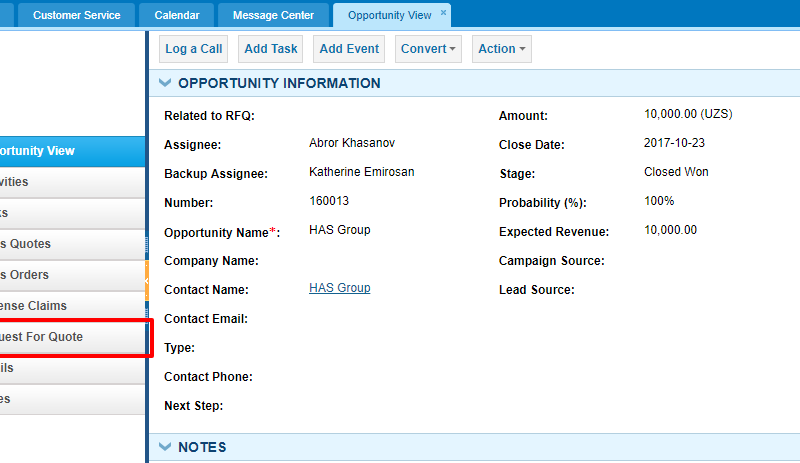Select the Opportunity View tab
800x463 pixels.
(390, 15)
